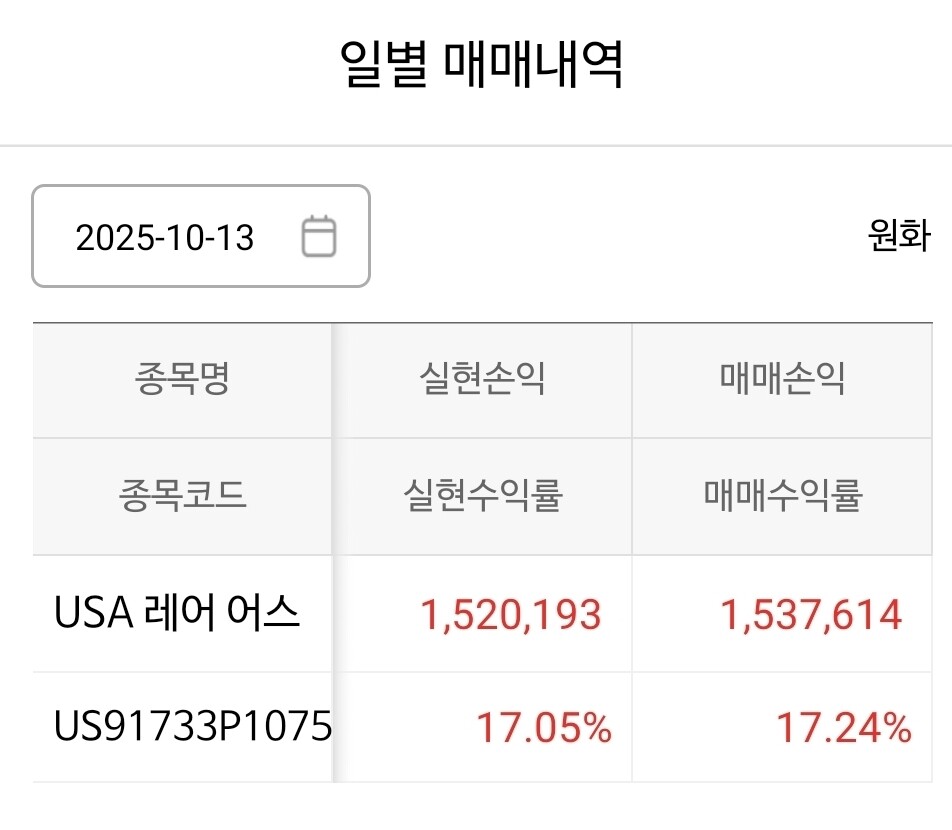
Task: Select the 종목명 column header
Action: click(x=182, y=380)
